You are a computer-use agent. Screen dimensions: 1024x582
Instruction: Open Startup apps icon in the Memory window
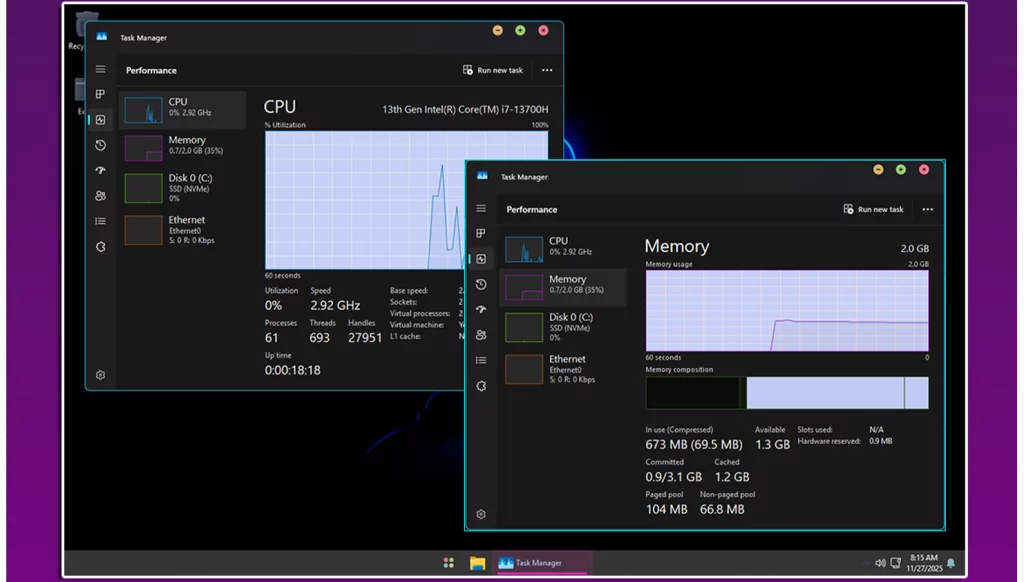[x=481, y=309]
